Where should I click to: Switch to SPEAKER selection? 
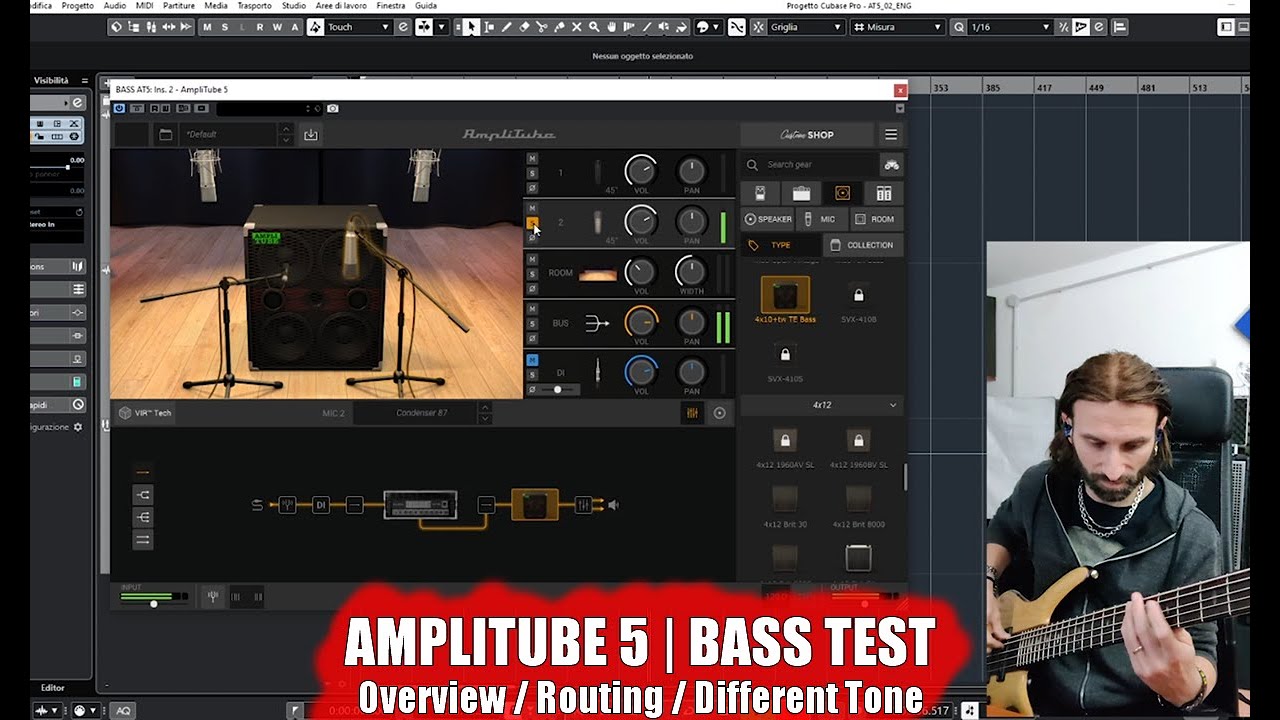tap(768, 219)
